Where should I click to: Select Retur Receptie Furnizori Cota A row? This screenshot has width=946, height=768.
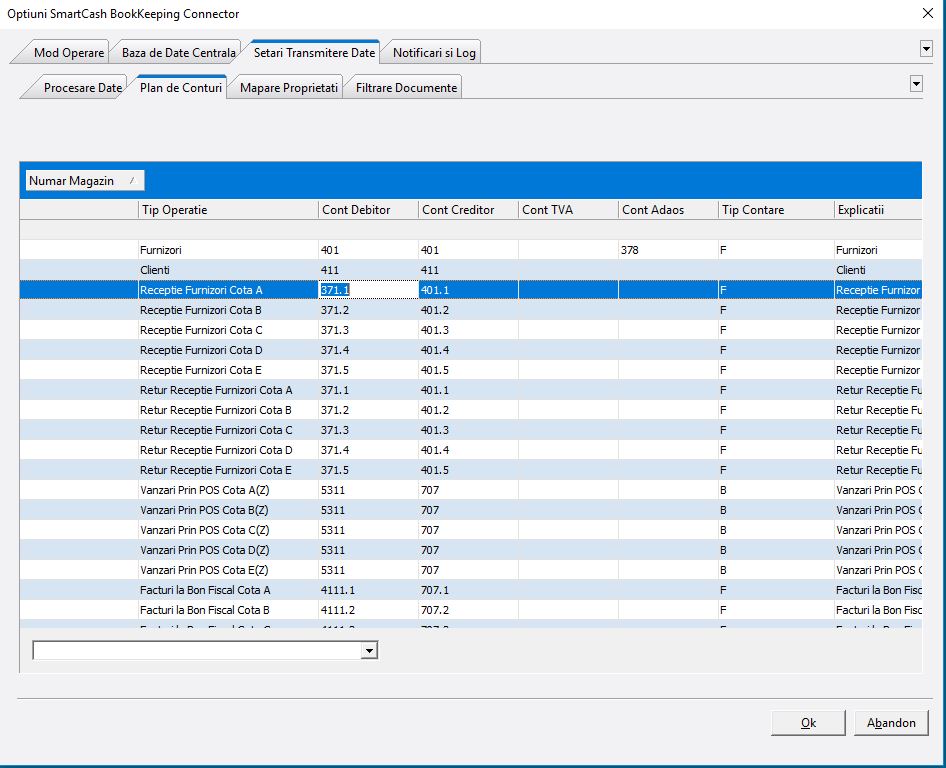tap(471, 390)
